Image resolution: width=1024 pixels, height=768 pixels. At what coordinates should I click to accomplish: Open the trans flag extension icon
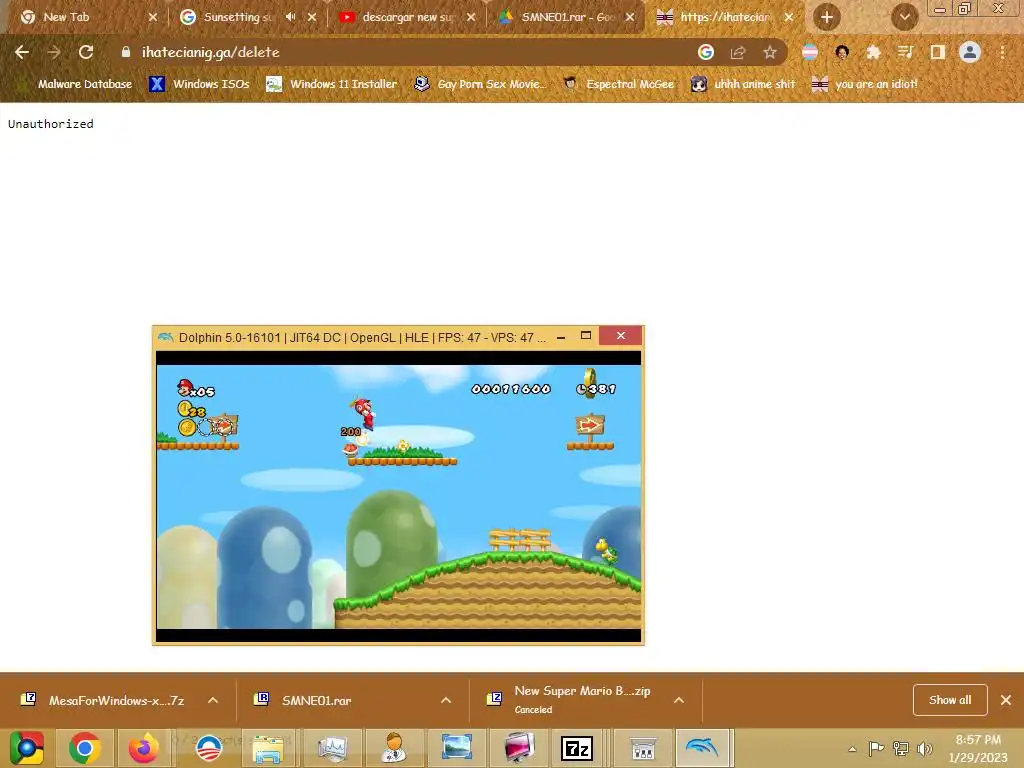pos(810,52)
